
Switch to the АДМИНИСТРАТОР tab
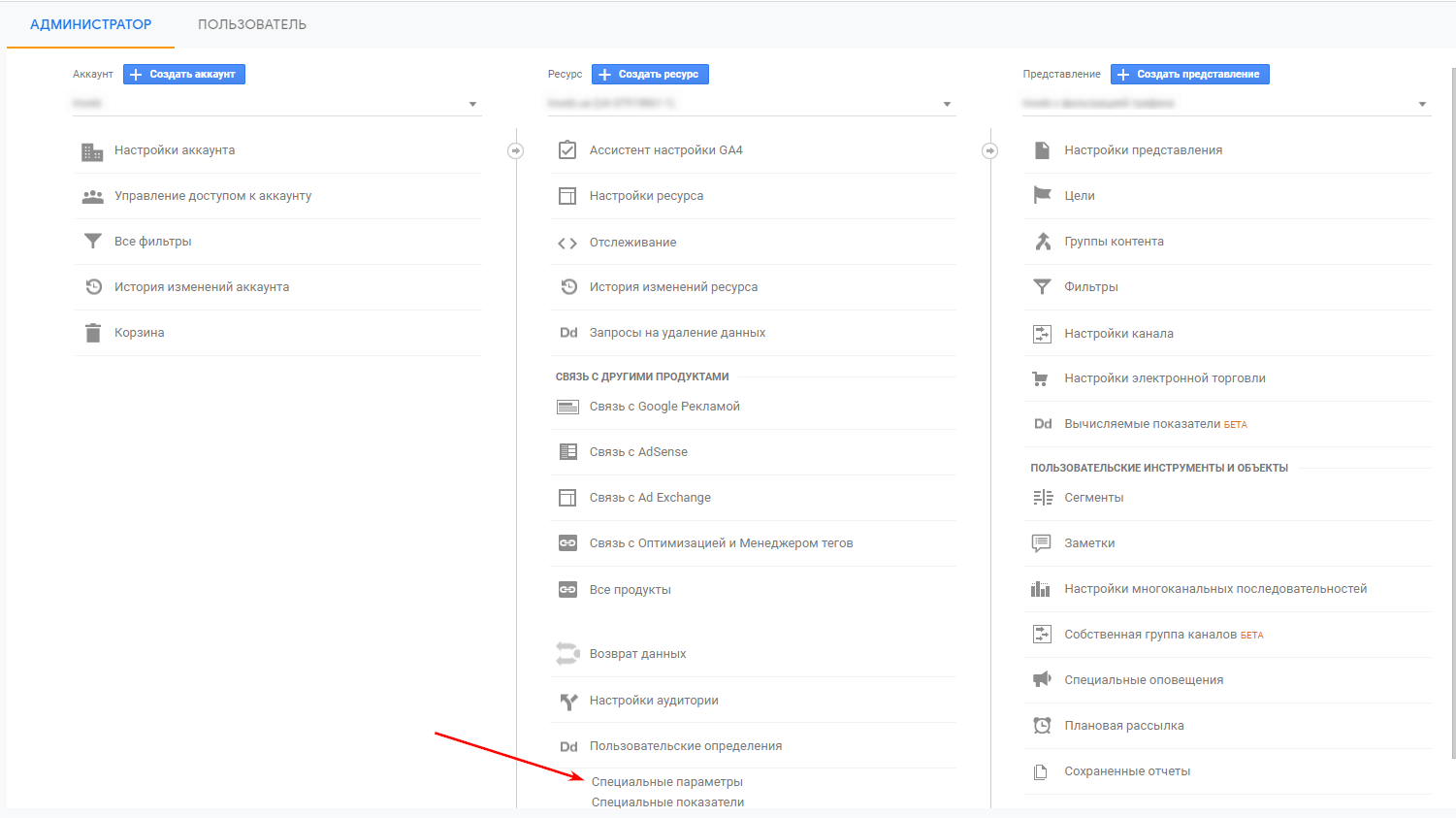coord(91,24)
